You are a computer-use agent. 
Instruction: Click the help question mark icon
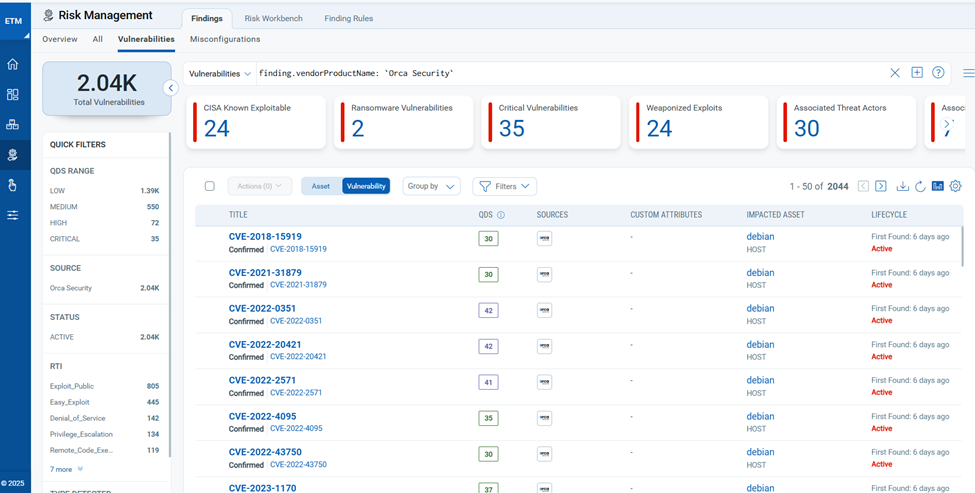938,73
